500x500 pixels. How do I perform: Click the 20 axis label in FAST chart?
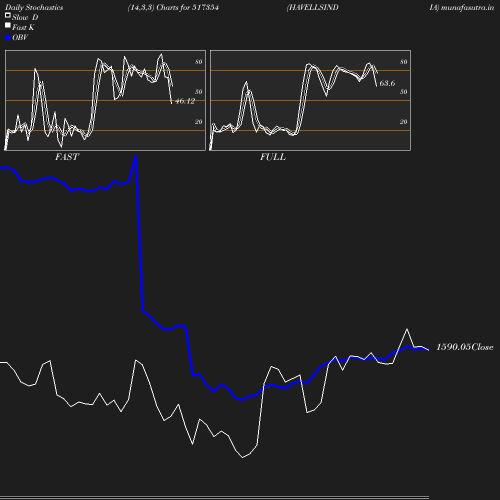click(198, 122)
